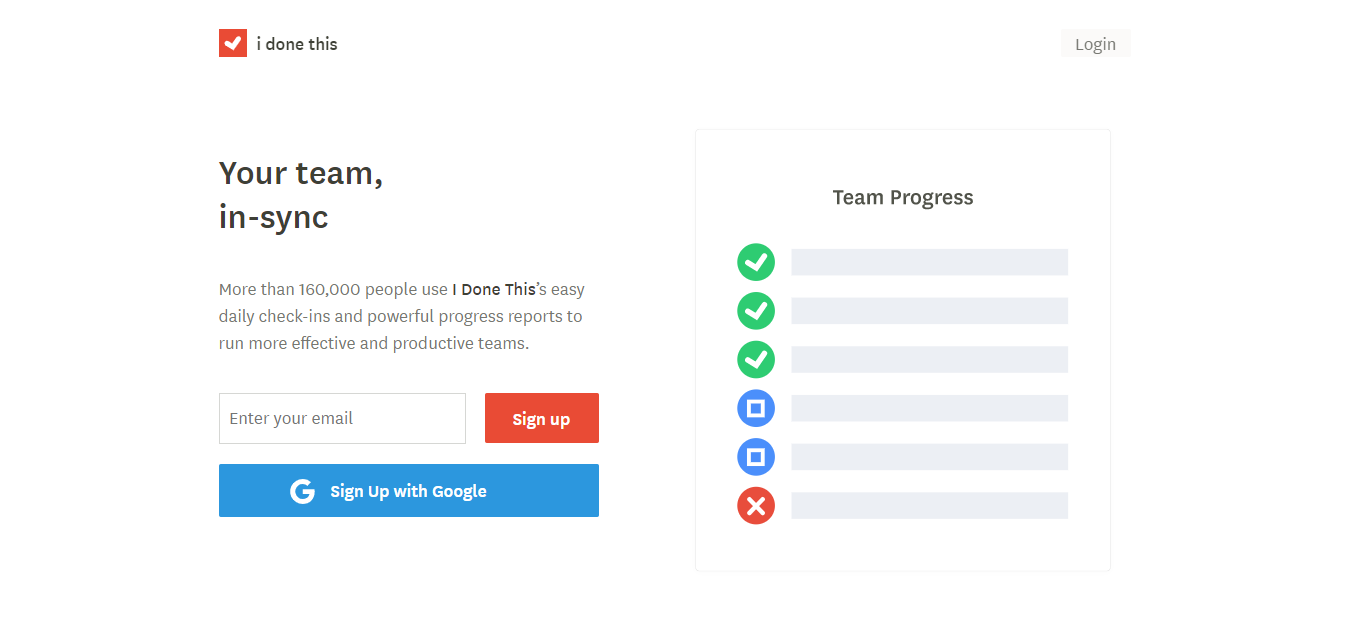Select the gray bar beside the upper blue square

(x=929, y=408)
